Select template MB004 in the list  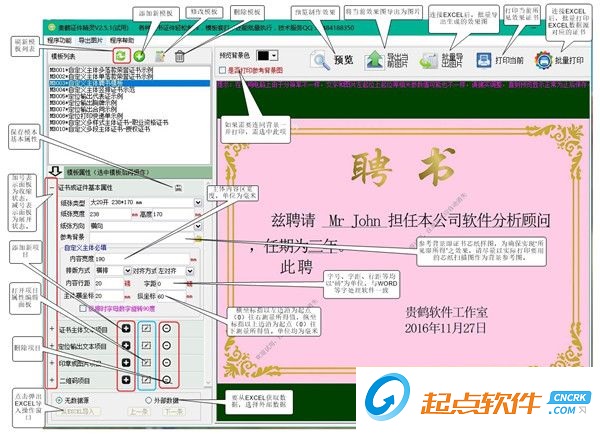[x=129, y=90]
